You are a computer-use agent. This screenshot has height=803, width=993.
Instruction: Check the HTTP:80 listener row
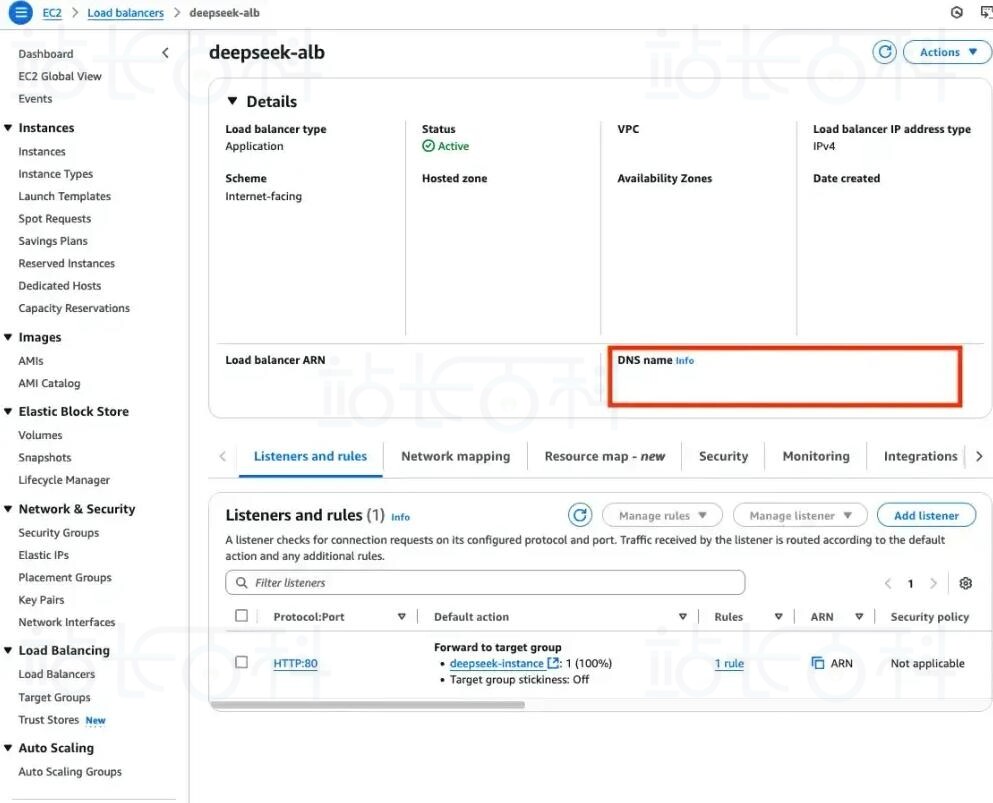click(x=241, y=662)
